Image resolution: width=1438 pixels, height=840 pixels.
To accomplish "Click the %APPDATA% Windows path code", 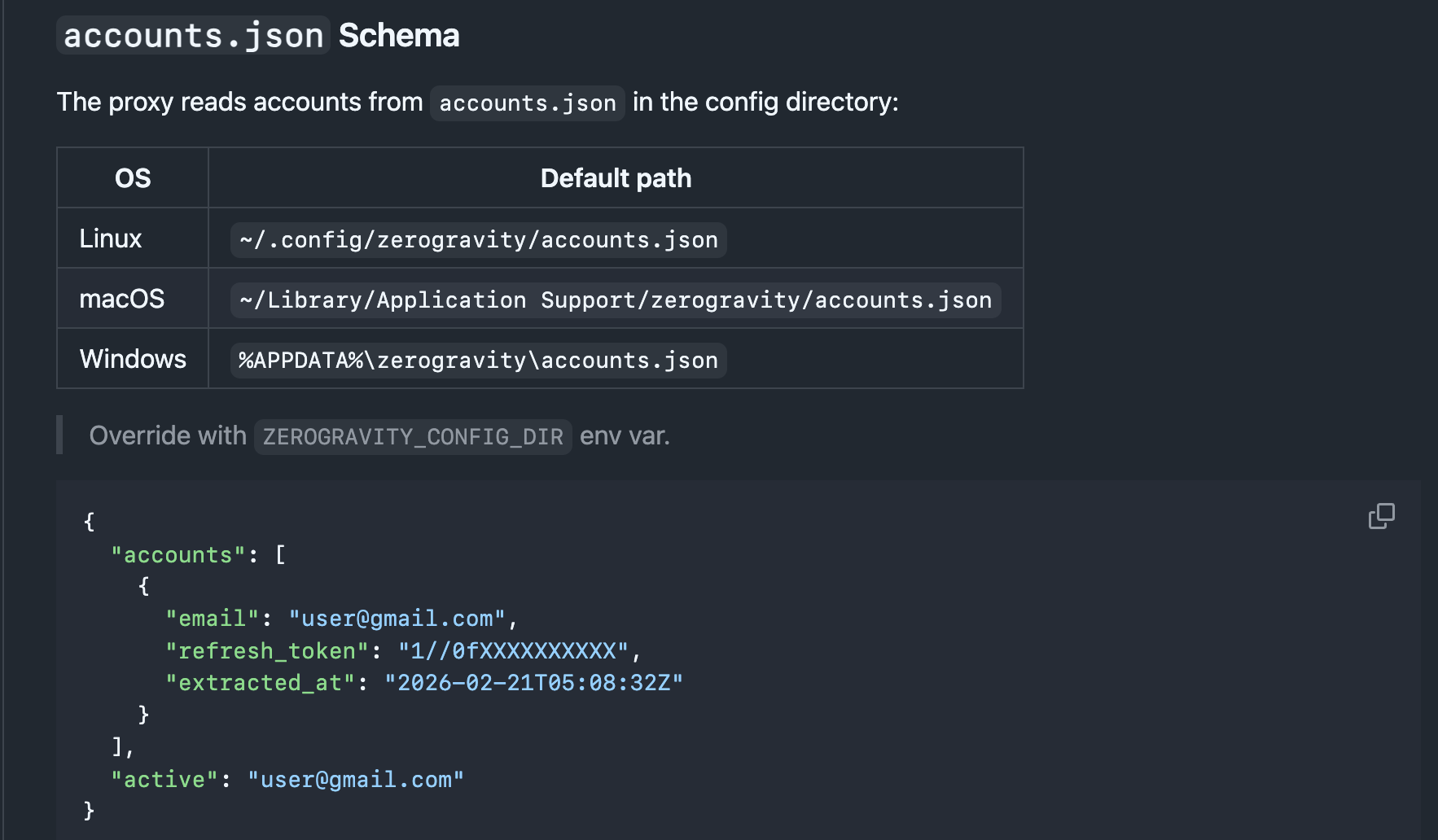I will click(x=479, y=361).
